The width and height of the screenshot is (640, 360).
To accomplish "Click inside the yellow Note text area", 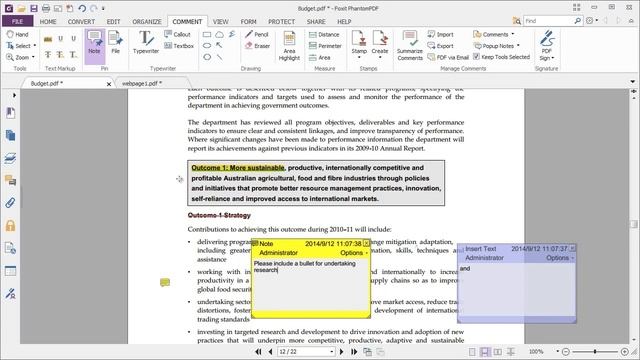I will coord(311,285).
